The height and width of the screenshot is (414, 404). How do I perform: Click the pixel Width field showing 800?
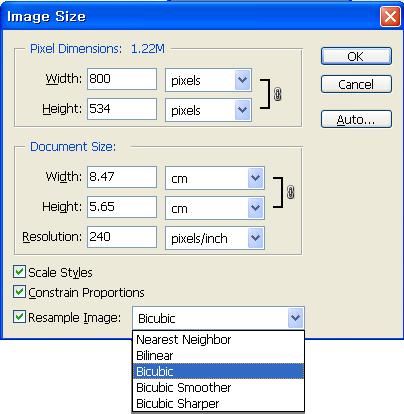point(122,79)
